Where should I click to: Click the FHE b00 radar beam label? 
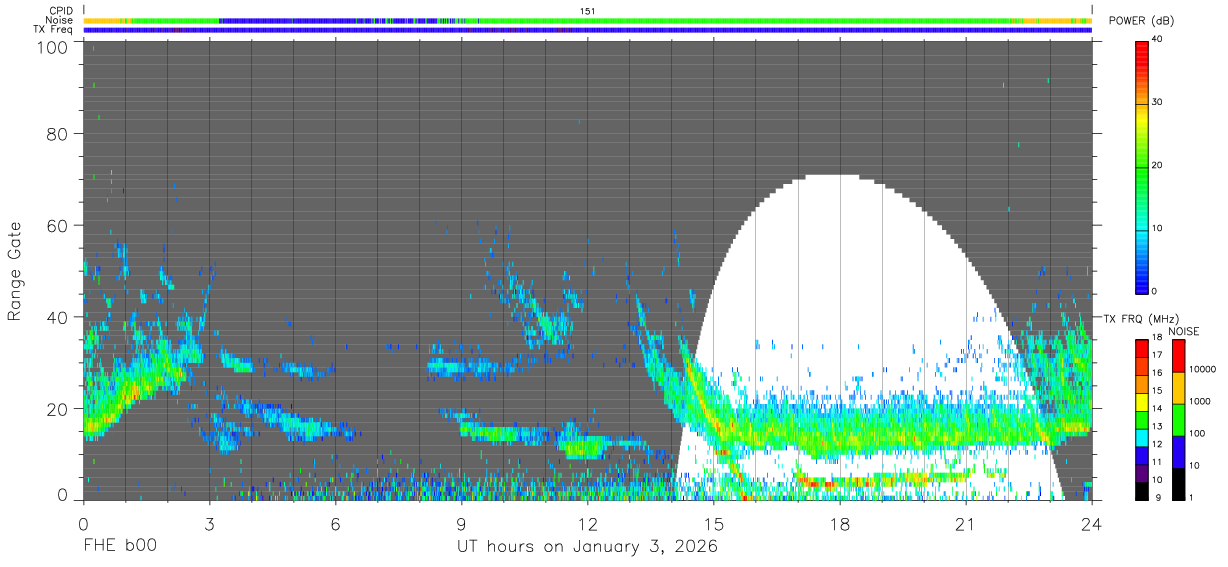click(x=120, y=546)
